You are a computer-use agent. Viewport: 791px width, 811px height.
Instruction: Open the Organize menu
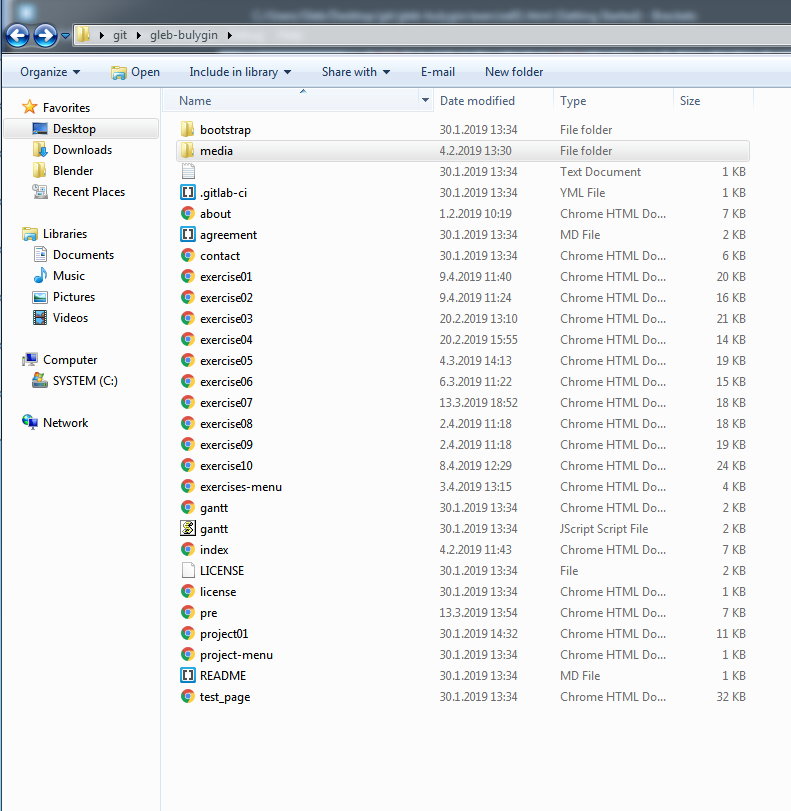point(50,72)
